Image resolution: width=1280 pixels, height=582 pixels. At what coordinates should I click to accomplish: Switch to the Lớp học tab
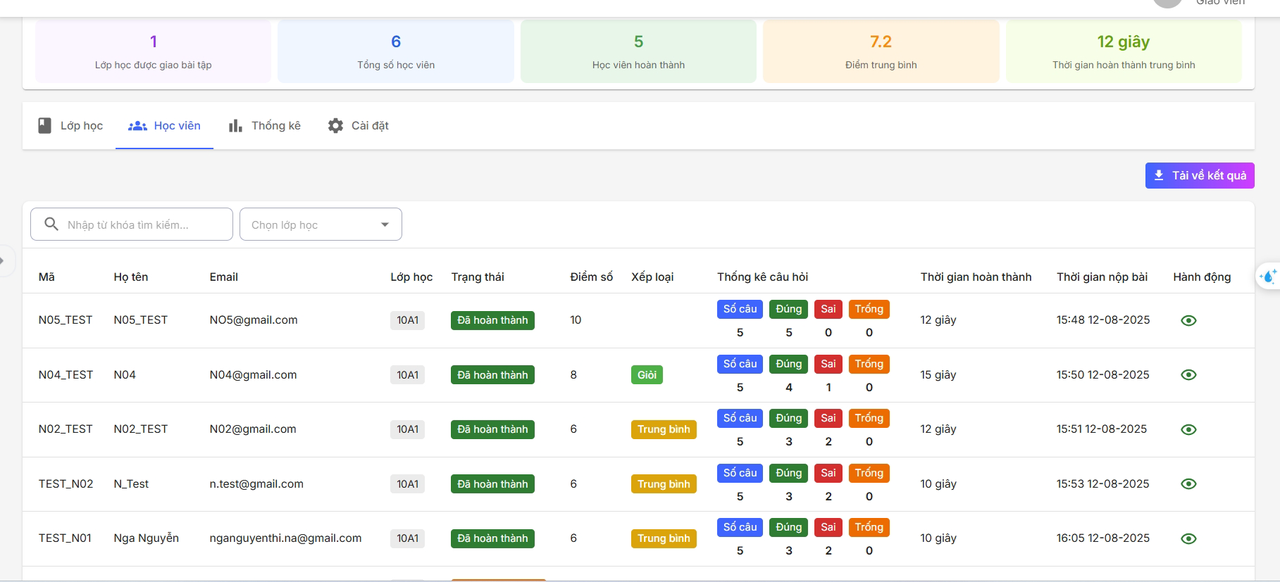coord(70,126)
